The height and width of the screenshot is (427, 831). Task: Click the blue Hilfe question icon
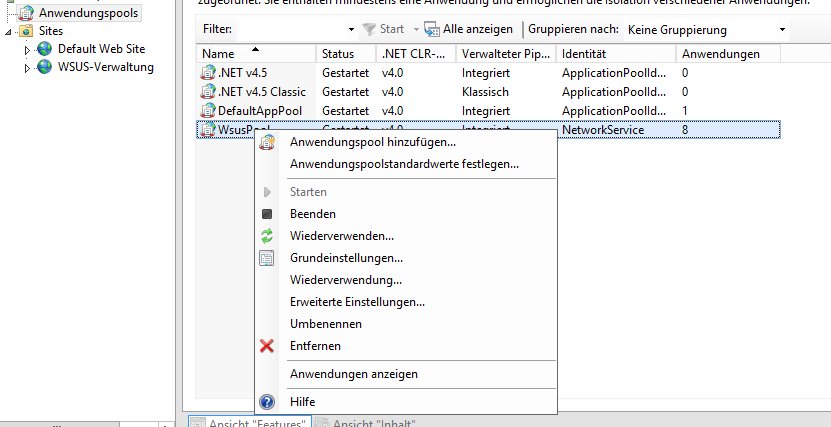coord(267,402)
